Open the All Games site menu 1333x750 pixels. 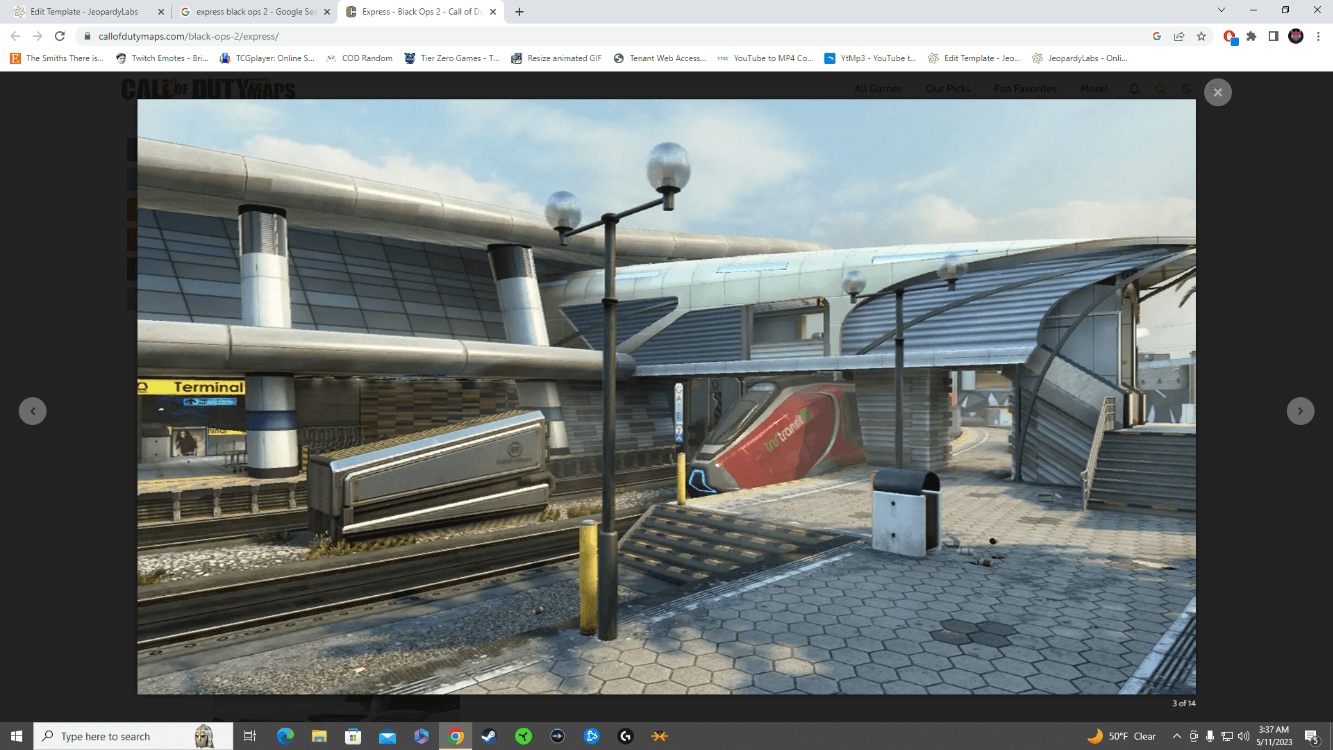pos(878,89)
